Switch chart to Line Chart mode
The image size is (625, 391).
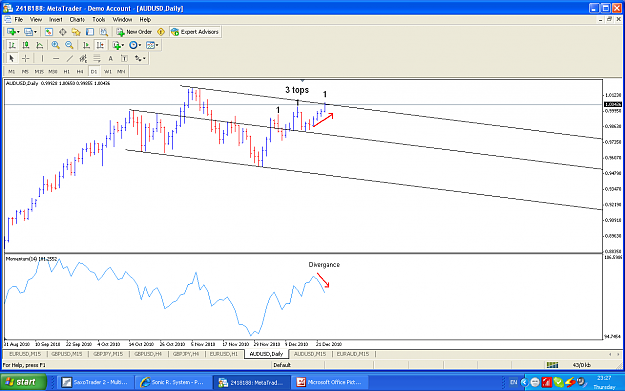39,45
